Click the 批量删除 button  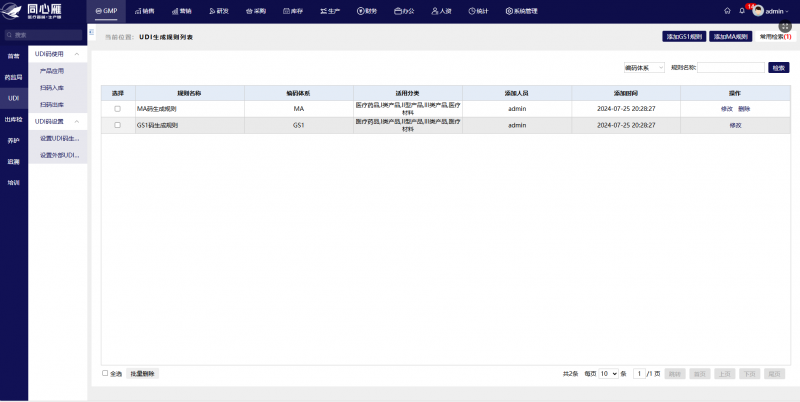tap(142, 373)
